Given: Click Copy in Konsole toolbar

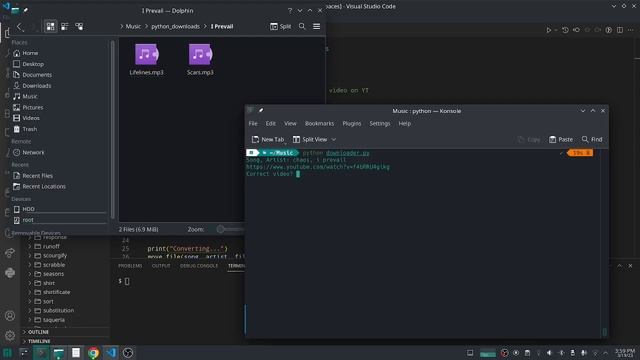Looking at the screenshot, I should click(x=529, y=140).
